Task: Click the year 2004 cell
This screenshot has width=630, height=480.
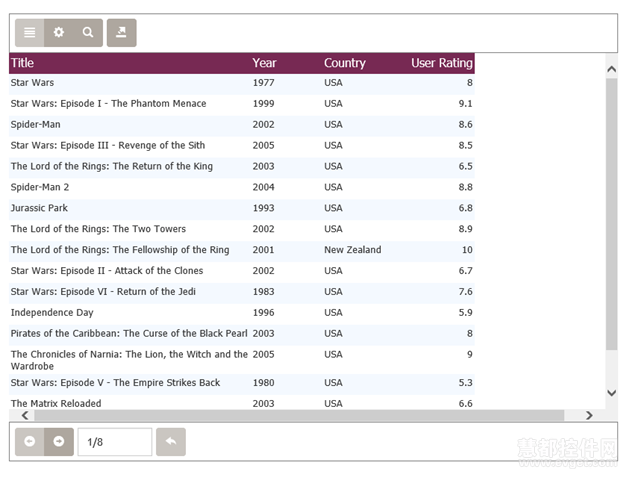Action: (x=264, y=187)
